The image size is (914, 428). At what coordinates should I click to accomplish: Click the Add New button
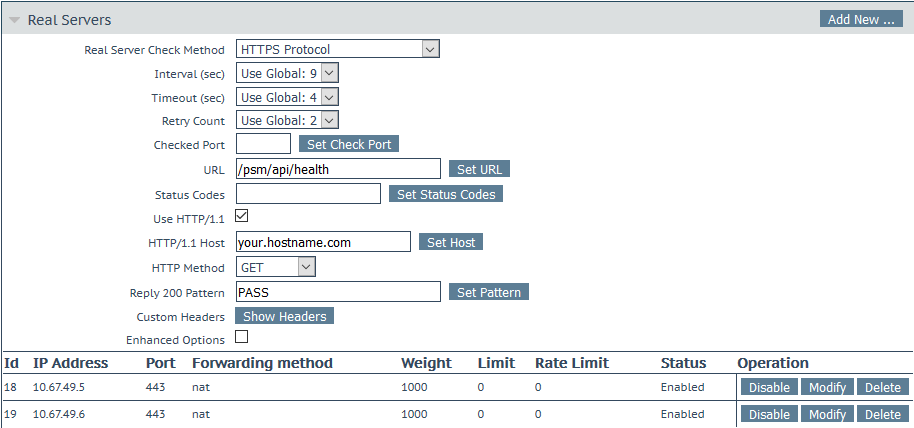click(x=861, y=19)
